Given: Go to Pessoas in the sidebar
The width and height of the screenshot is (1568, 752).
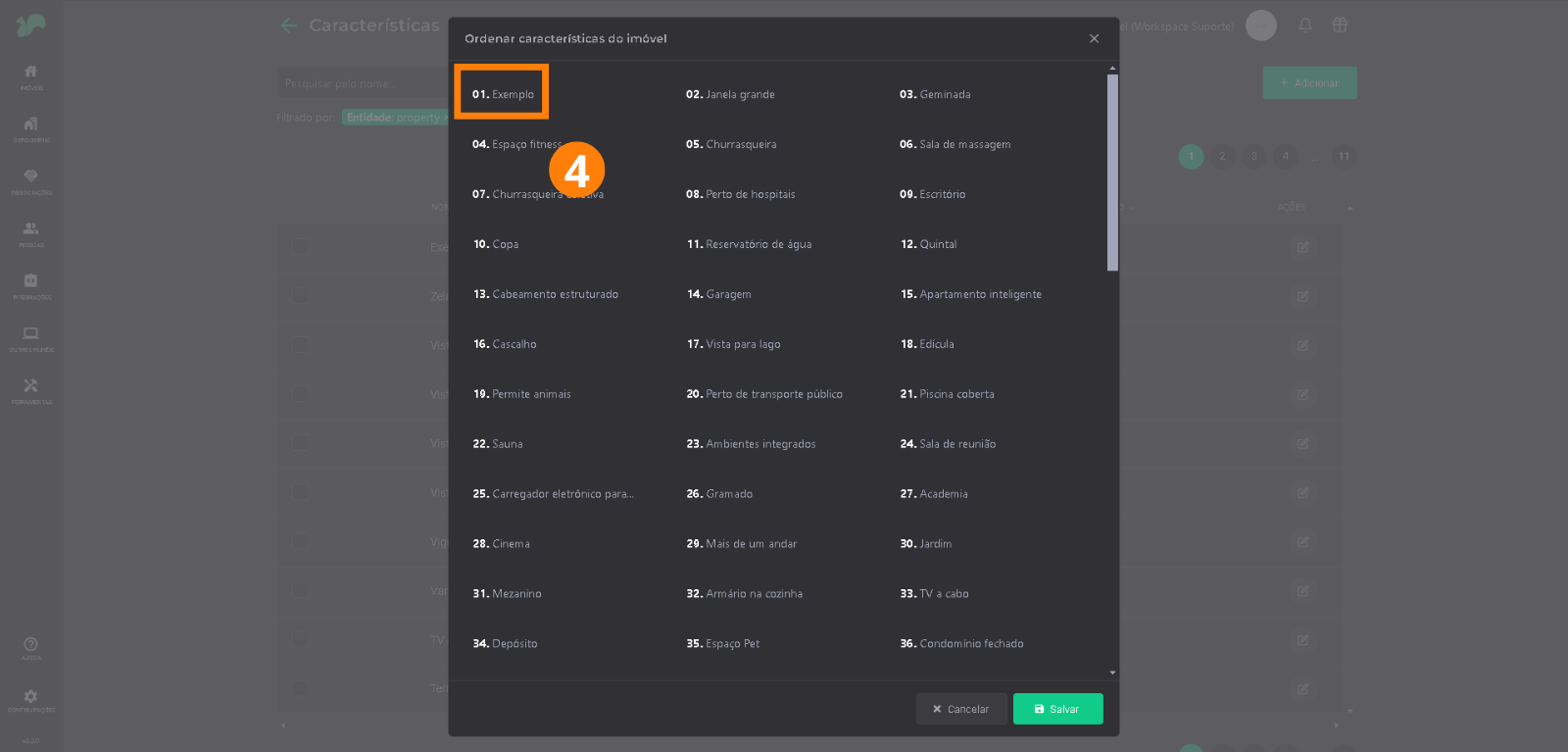Looking at the screenshot, I should point(31,232).
